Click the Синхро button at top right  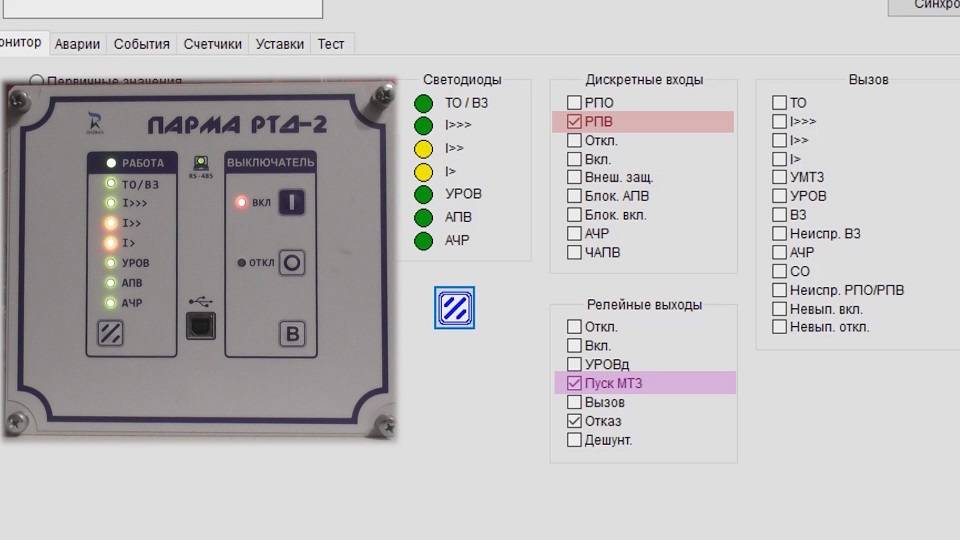click(924, 6)
